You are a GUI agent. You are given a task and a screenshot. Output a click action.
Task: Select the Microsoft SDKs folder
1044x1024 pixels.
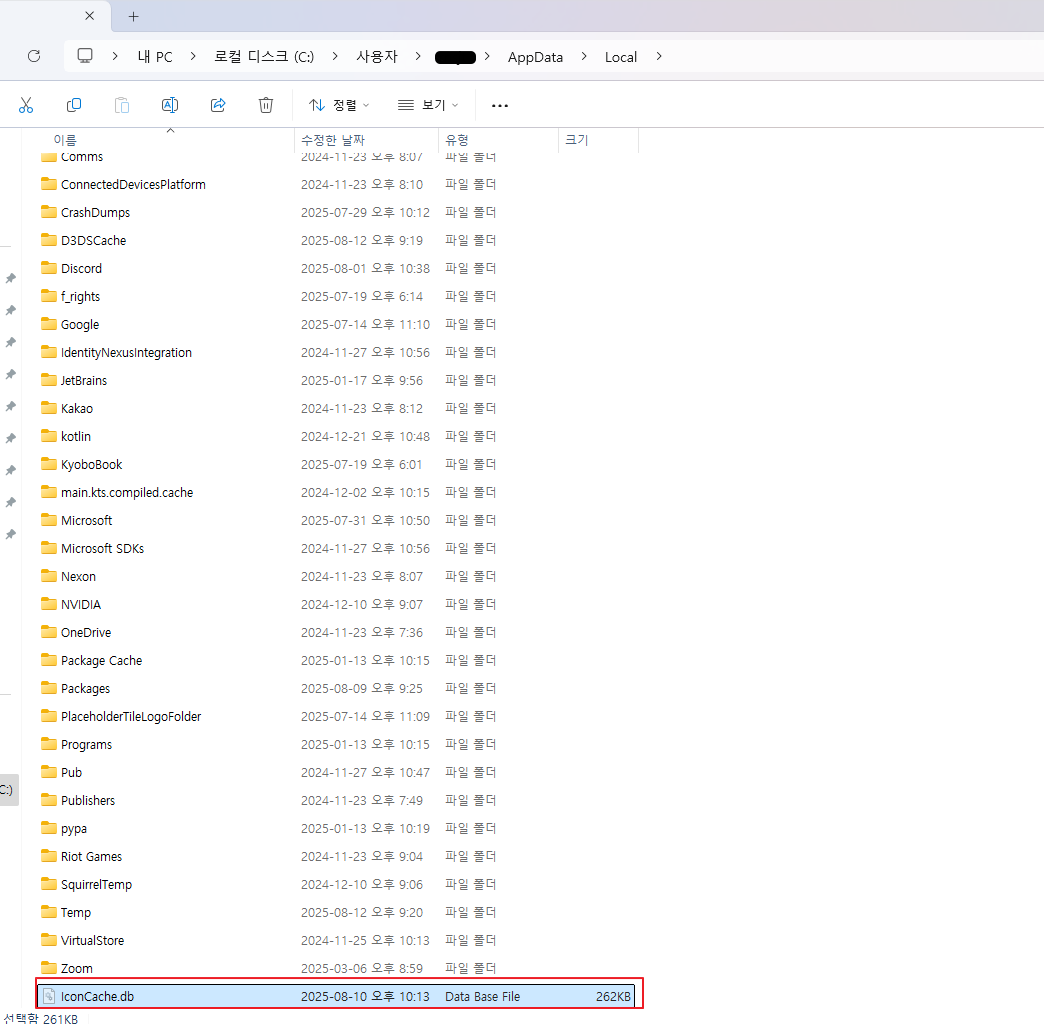pos(102,548)
